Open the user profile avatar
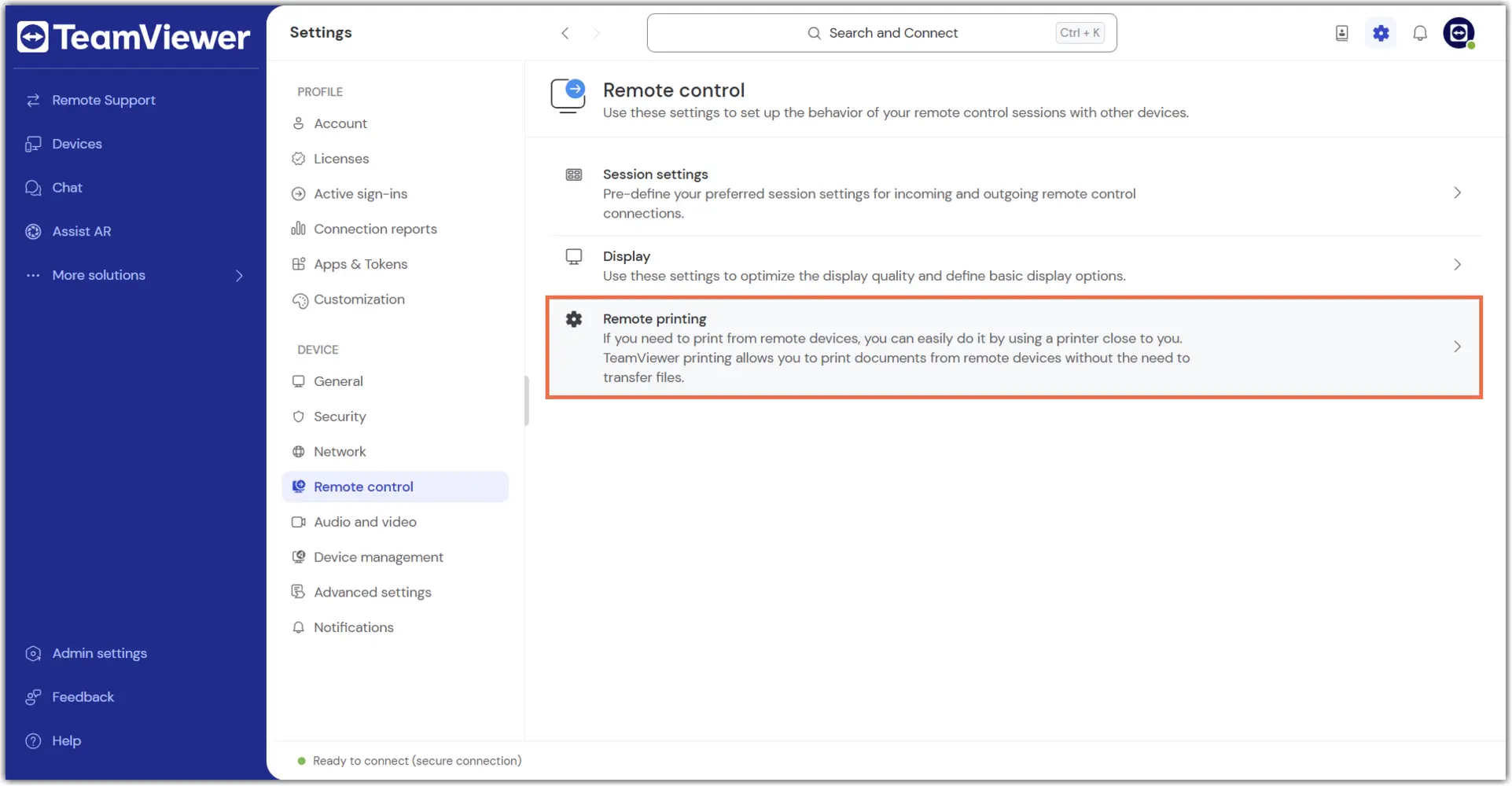This screenshot has height=786, width=1512. [1459, 33]
